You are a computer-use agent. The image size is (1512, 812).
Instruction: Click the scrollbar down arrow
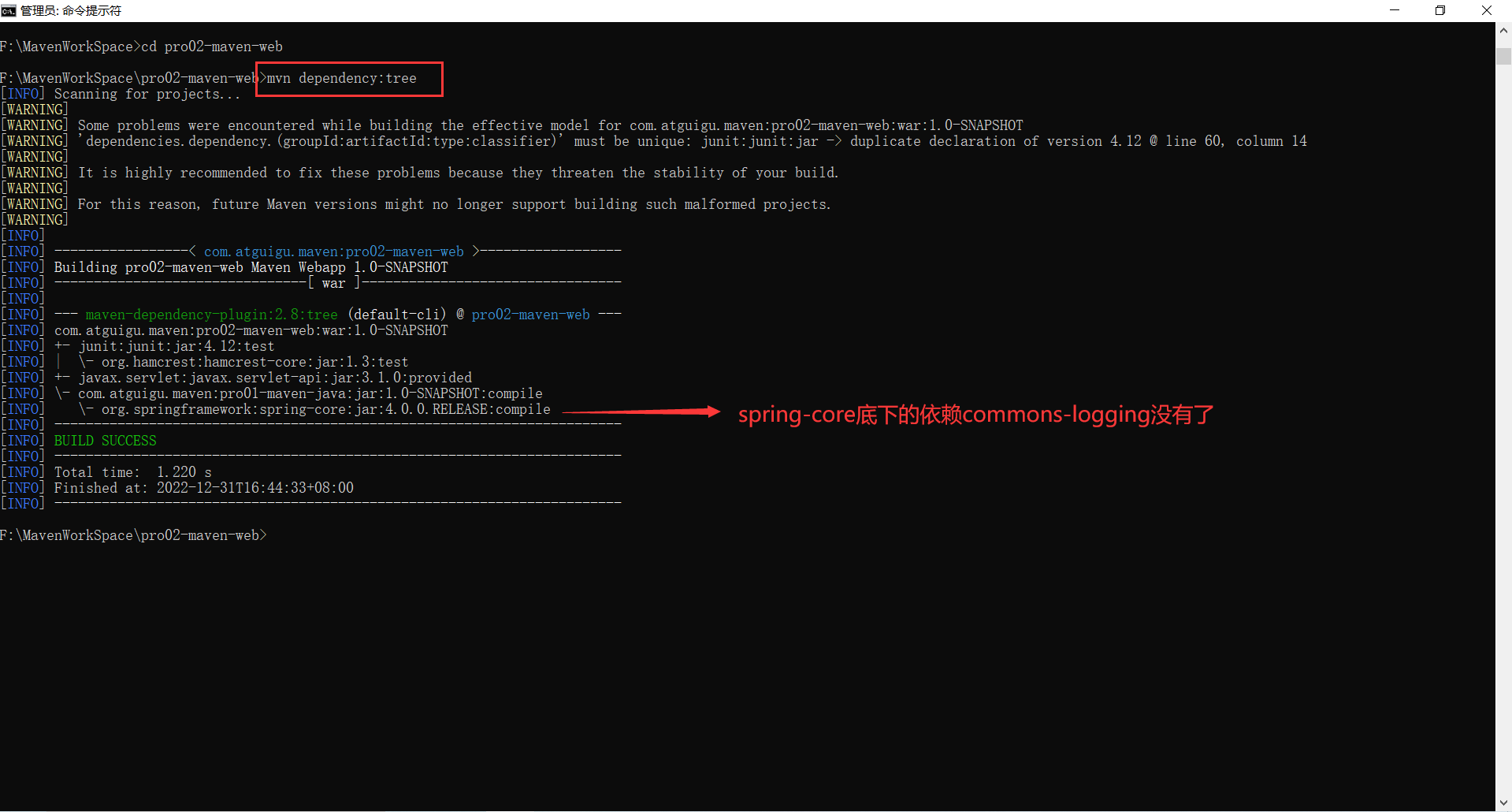pyautogui.click(x=1503, y=803)
